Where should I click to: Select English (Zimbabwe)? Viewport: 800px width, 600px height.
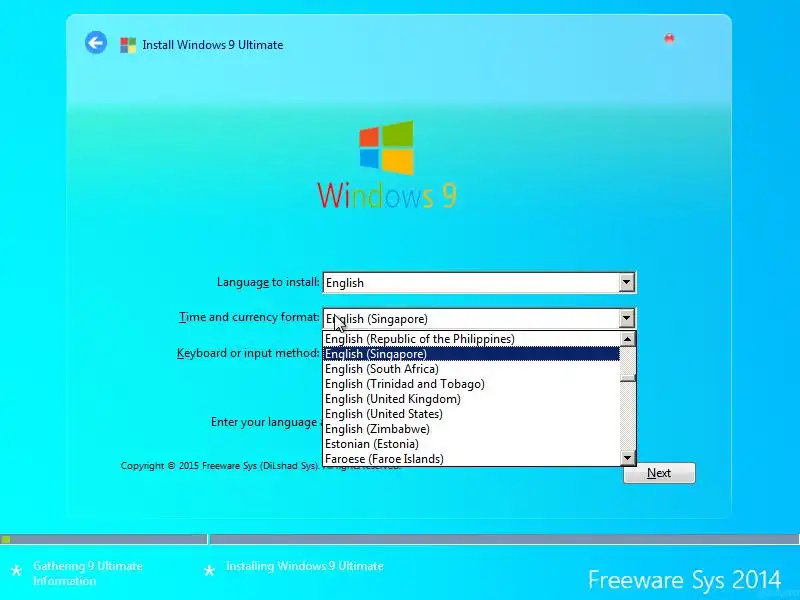[471, 429]
